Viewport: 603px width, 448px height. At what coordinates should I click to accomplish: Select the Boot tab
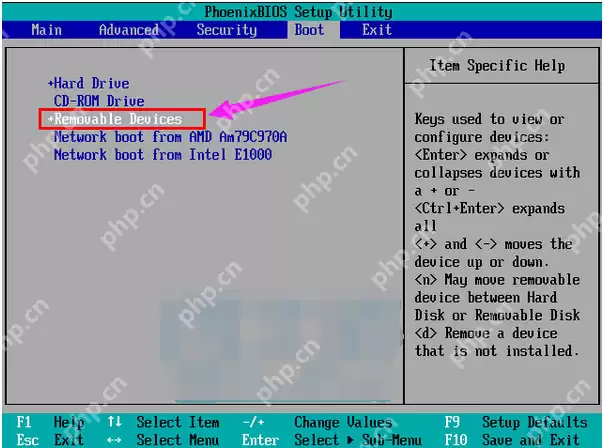[x=309, y=30]
